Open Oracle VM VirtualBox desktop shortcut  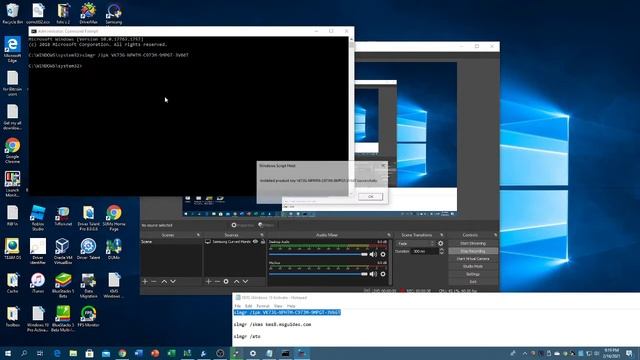point(63,251)
